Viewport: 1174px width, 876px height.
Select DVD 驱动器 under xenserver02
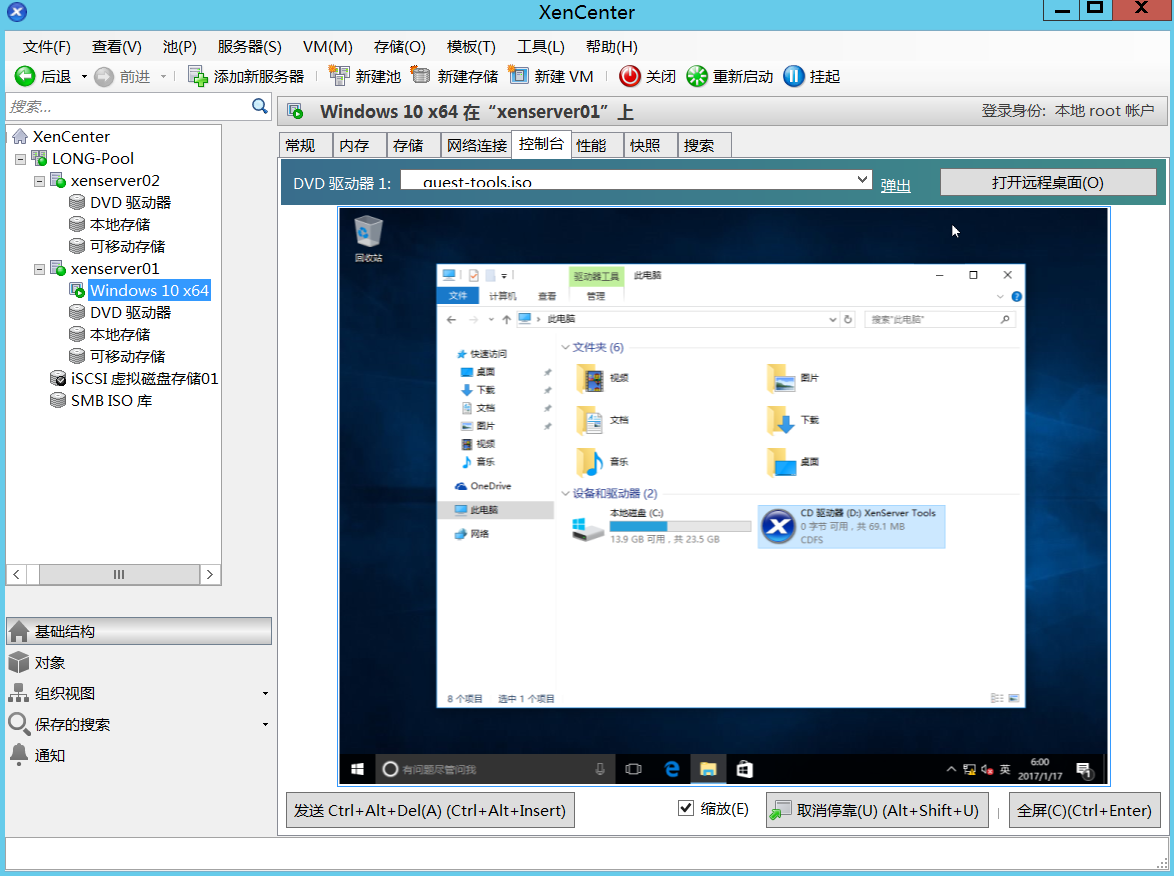click(130, 203)
